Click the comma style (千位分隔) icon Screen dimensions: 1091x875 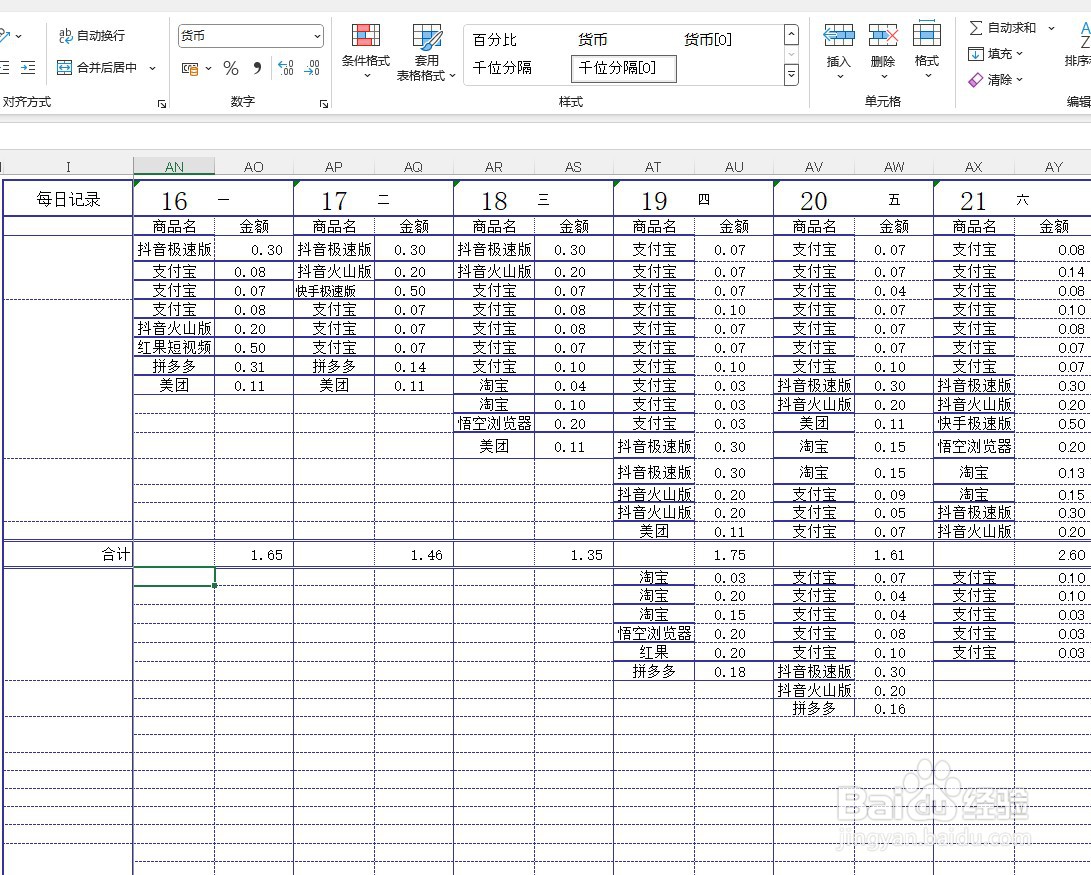click(x=258, y=68)
